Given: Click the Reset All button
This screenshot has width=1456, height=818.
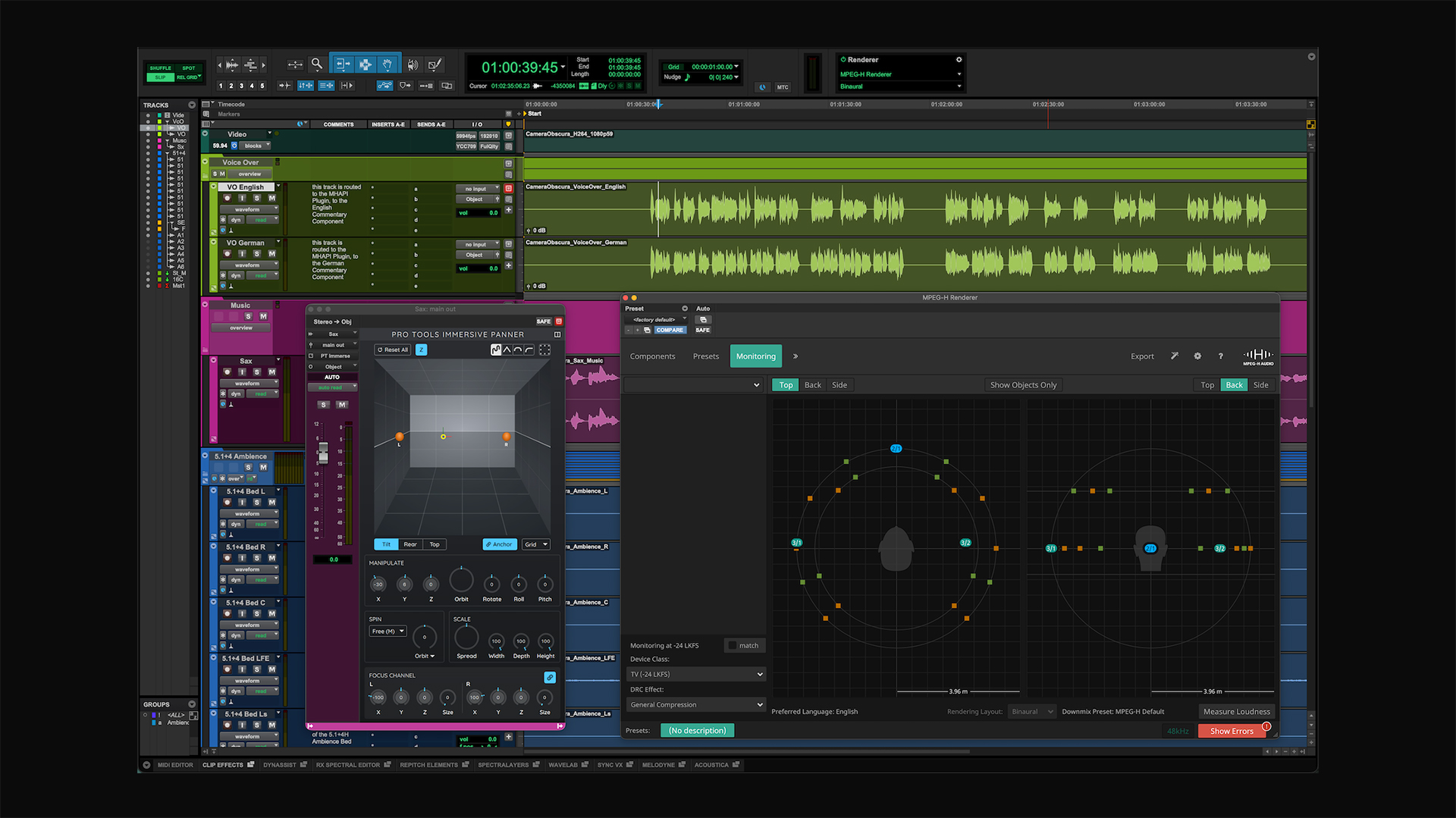Looking at the screenshot, I should [393, 349].
